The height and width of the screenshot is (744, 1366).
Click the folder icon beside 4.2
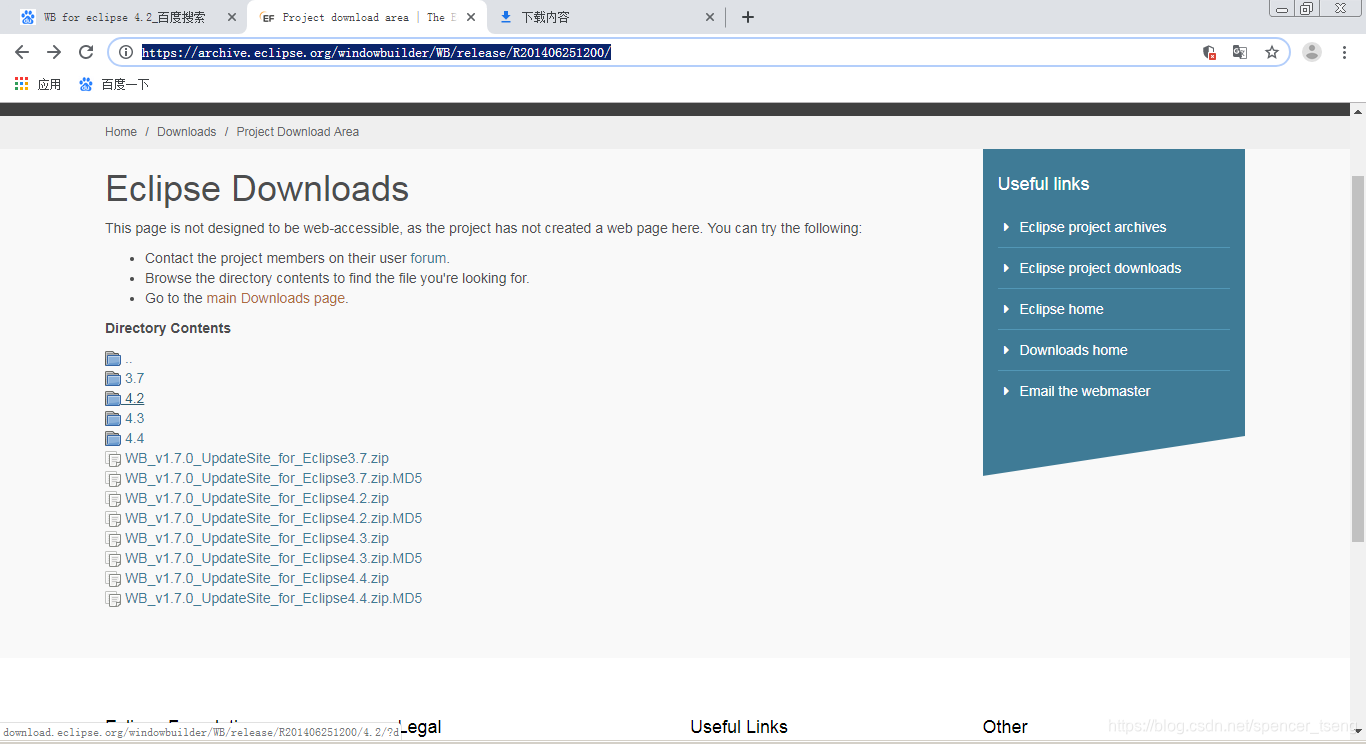(x=113, y=399)
